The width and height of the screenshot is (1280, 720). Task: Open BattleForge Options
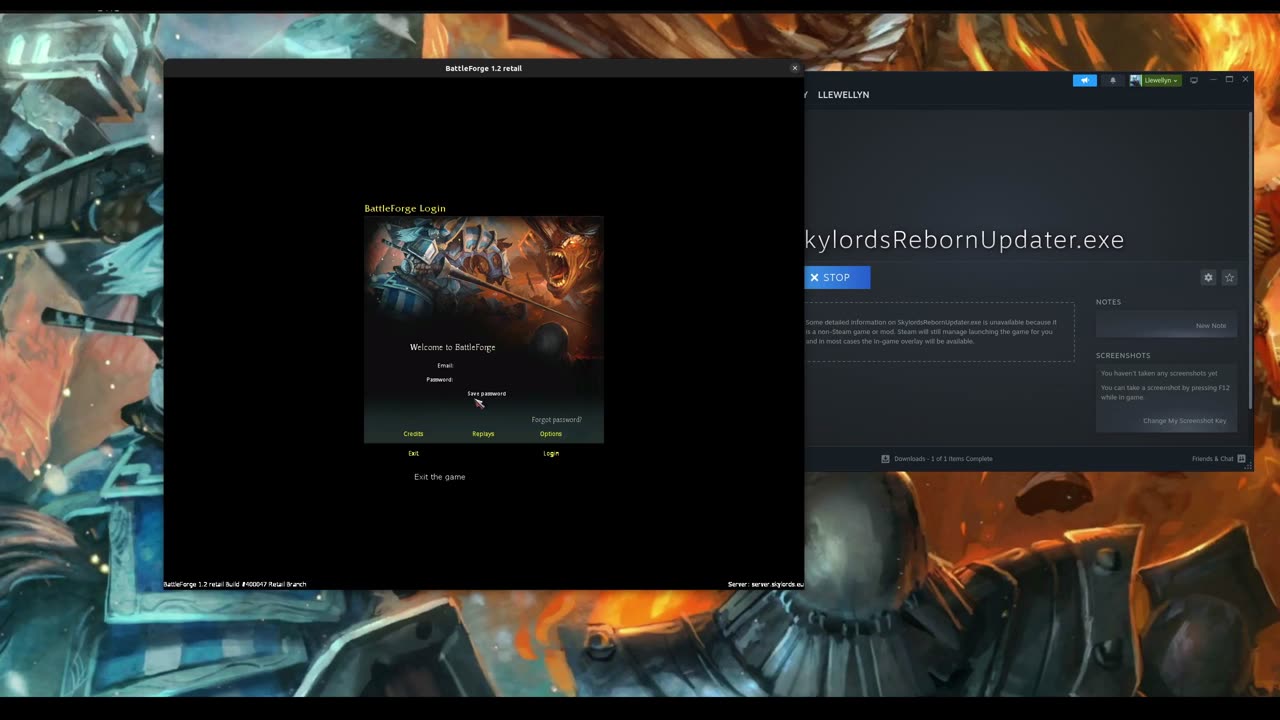(x=551, y=434)
